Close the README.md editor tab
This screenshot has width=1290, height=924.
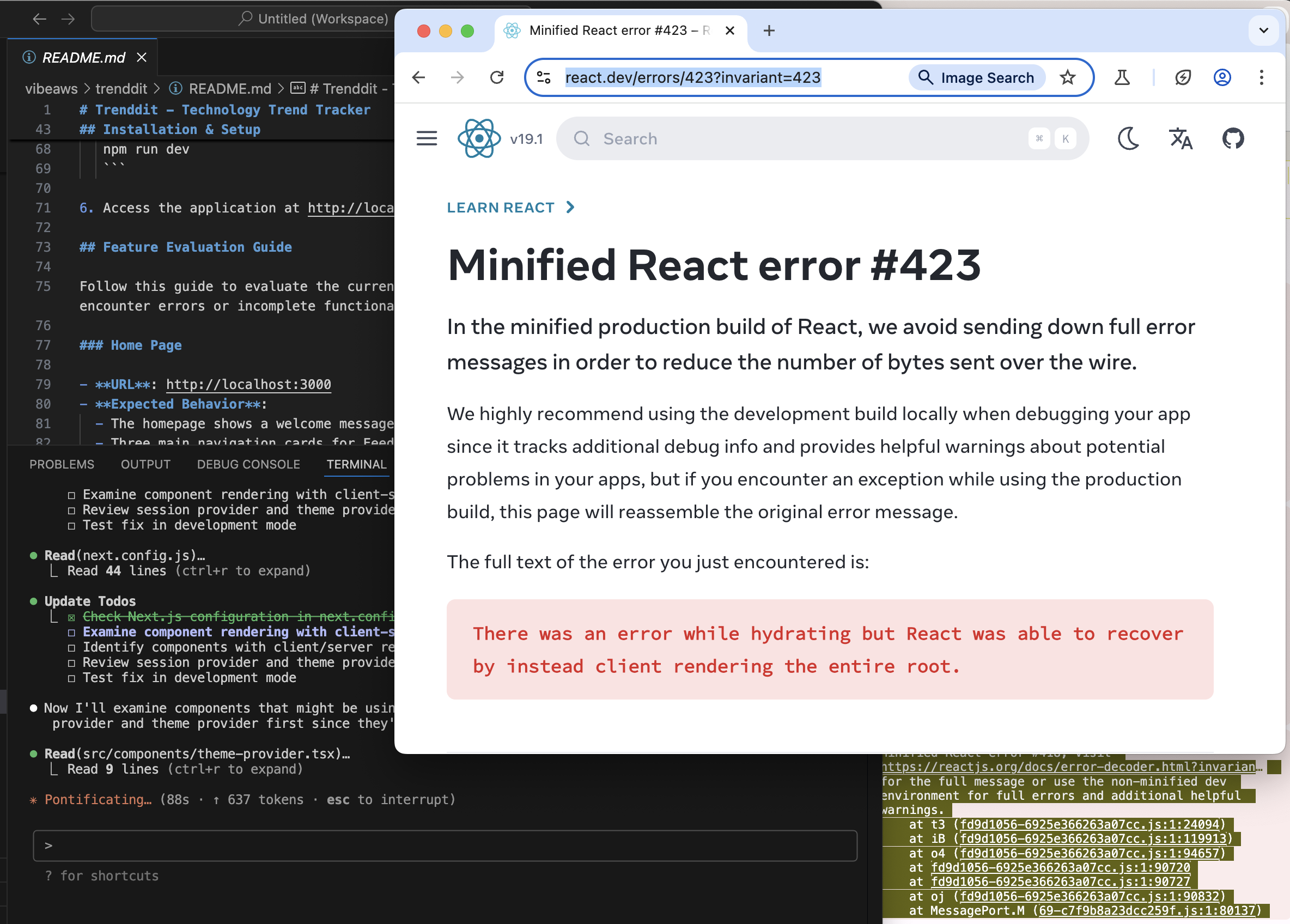[142, 57]
